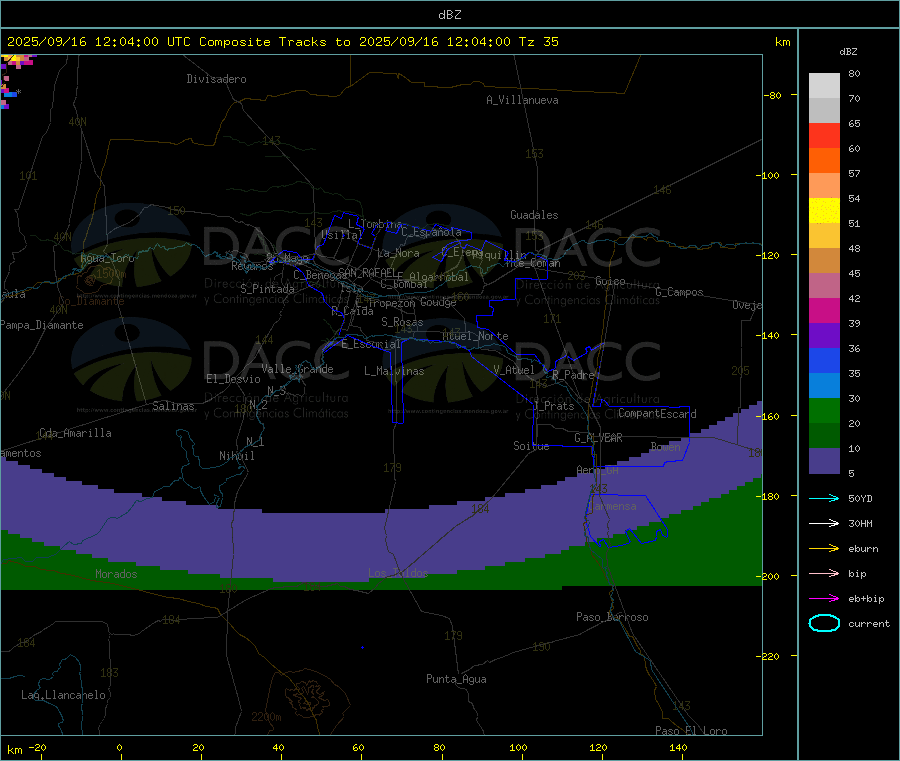Screen dimensions: 900x761
Task: Click the A_Villanueva map label
Action: [x=522, y=100]
